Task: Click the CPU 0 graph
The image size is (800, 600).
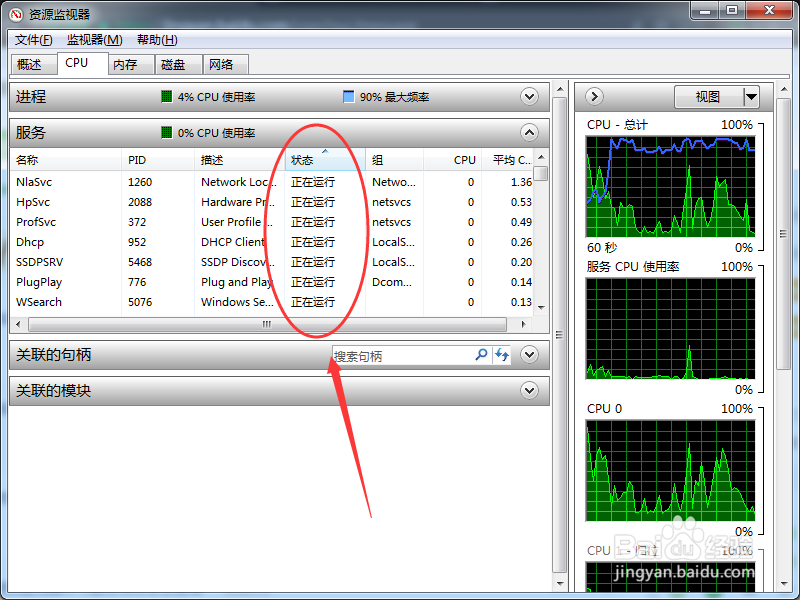Action: [670, 470]
